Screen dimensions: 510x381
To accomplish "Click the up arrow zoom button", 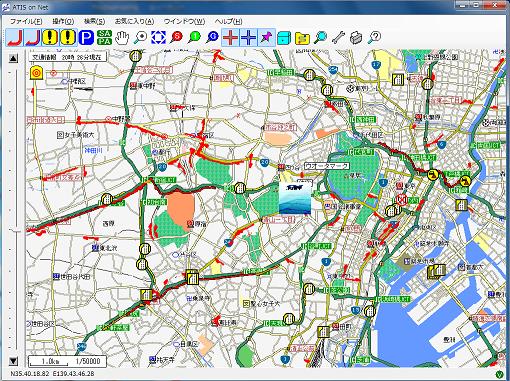I will point(13,59).
